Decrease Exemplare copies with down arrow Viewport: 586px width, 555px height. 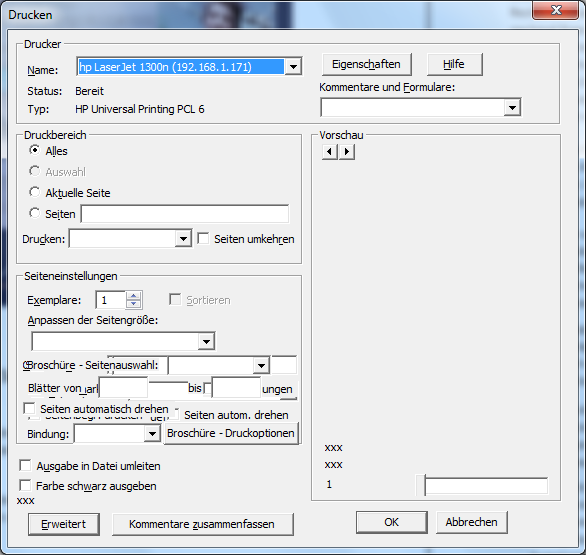tap(133, 304)
